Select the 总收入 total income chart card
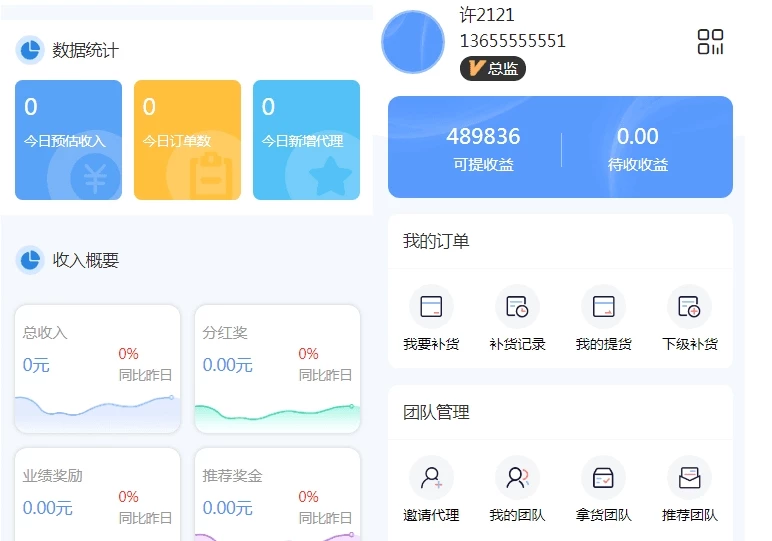 click(x=97, y=368)
